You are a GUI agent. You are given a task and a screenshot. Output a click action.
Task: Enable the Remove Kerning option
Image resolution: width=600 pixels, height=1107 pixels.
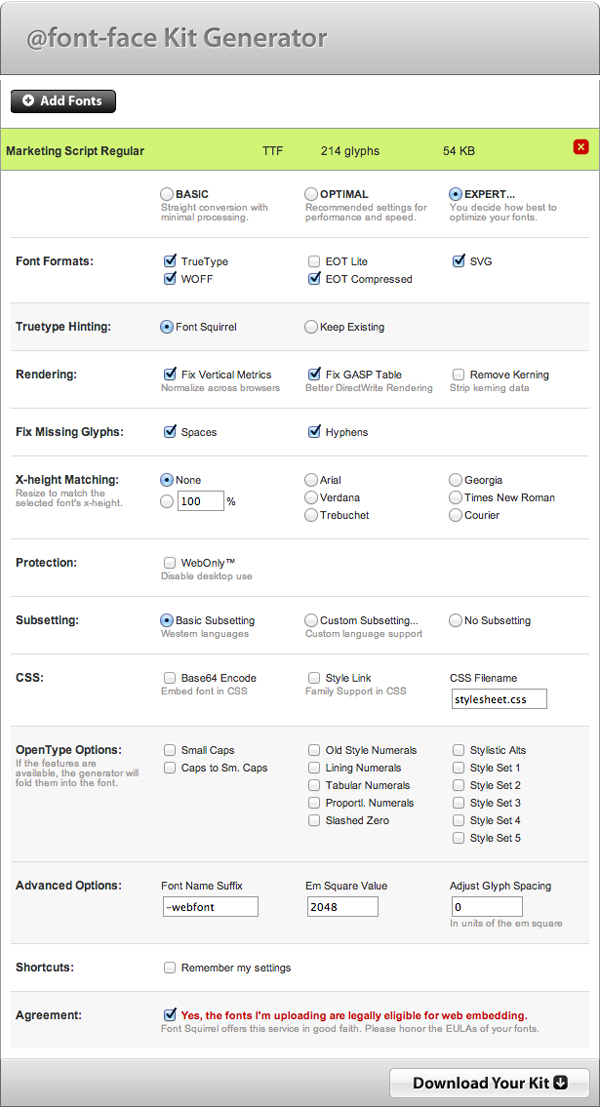(459, 374)
